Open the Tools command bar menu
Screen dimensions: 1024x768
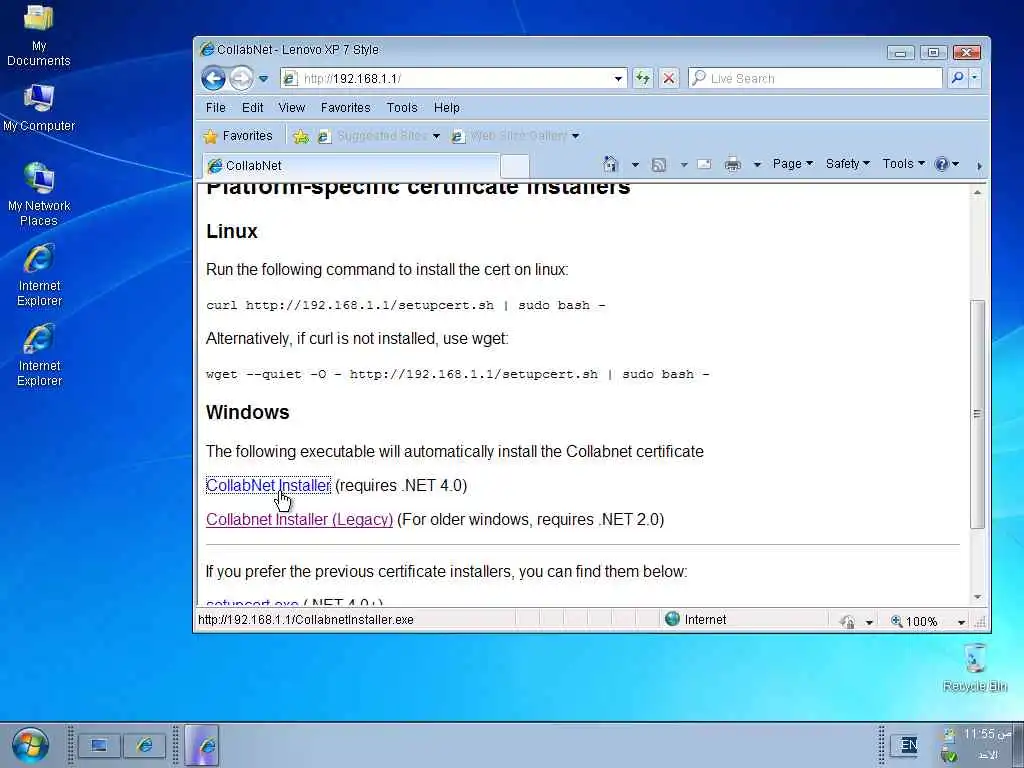[x=903, y=164]
